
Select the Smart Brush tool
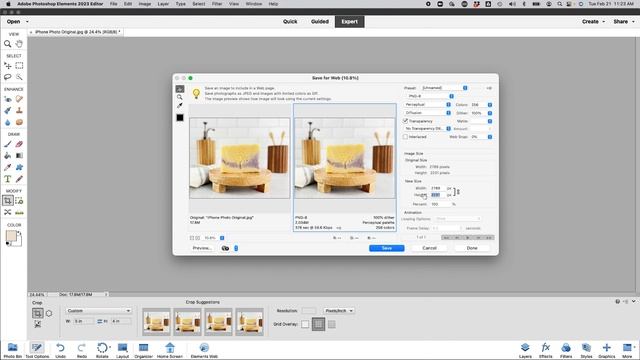(7, 110)
